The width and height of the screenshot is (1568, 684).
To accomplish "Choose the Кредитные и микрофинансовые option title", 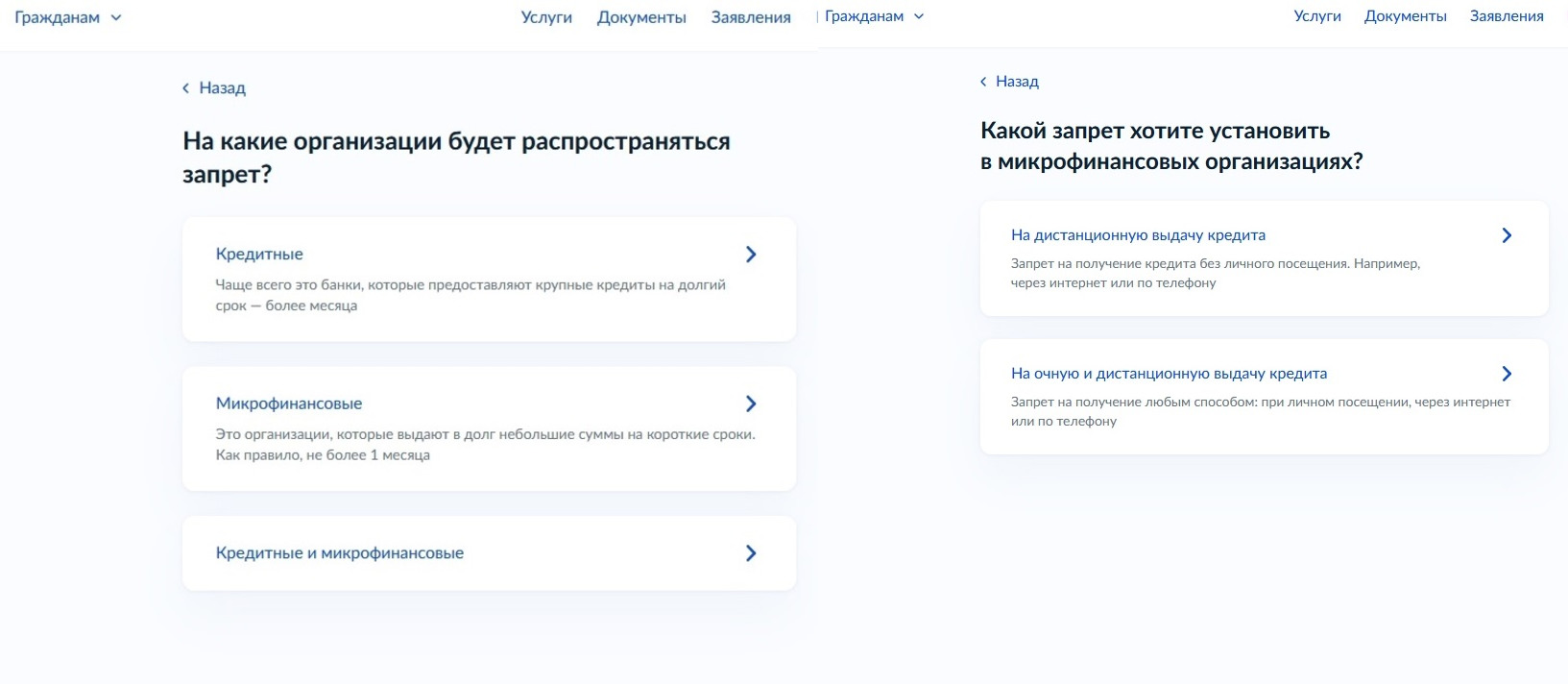I will 340,553.
